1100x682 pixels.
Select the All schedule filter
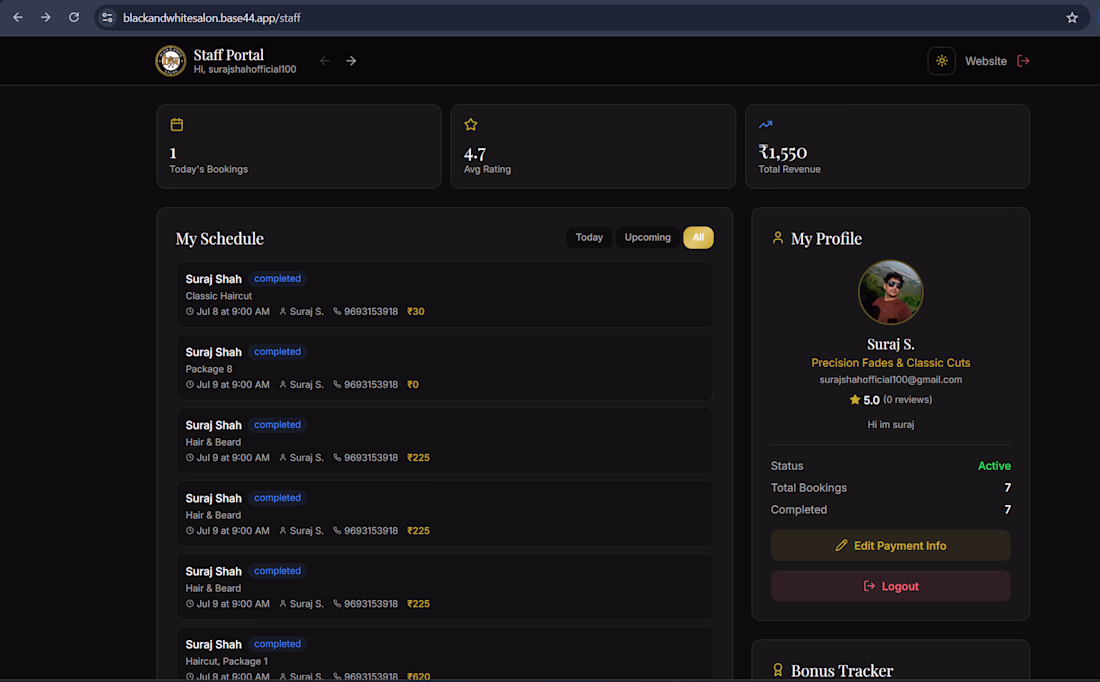tap(698, 237)
